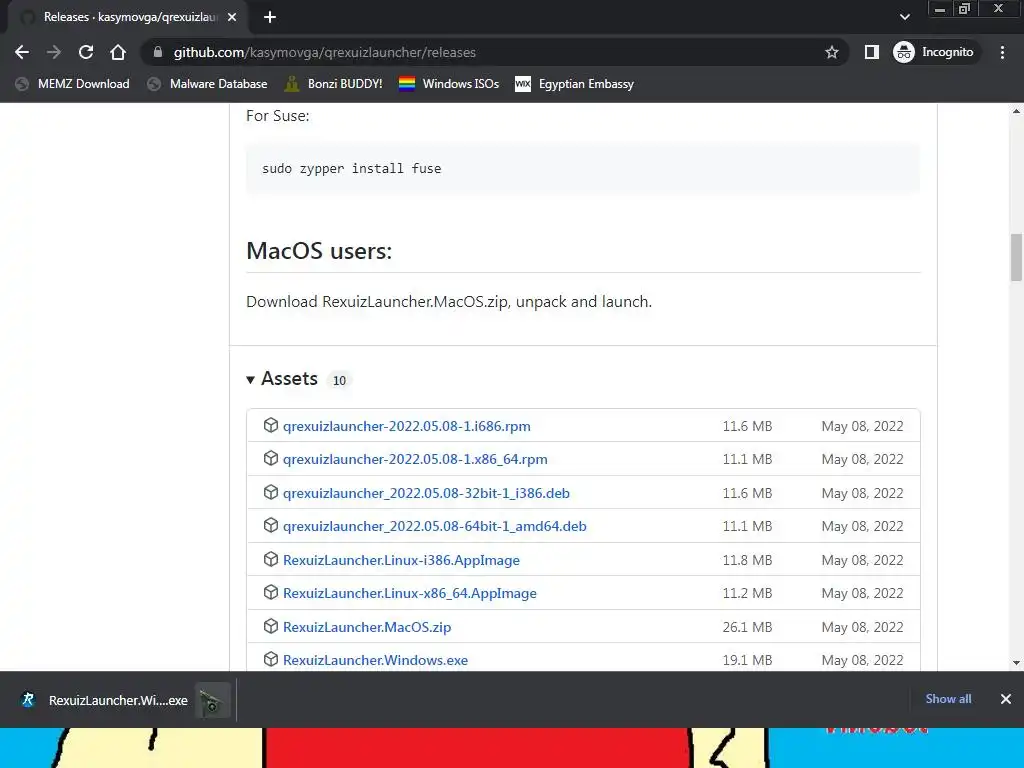The width and height of the screenshot is (1024, 768).
Task: Open the Egyptian Embassy bookmark
Action: [x=575, y=84]
